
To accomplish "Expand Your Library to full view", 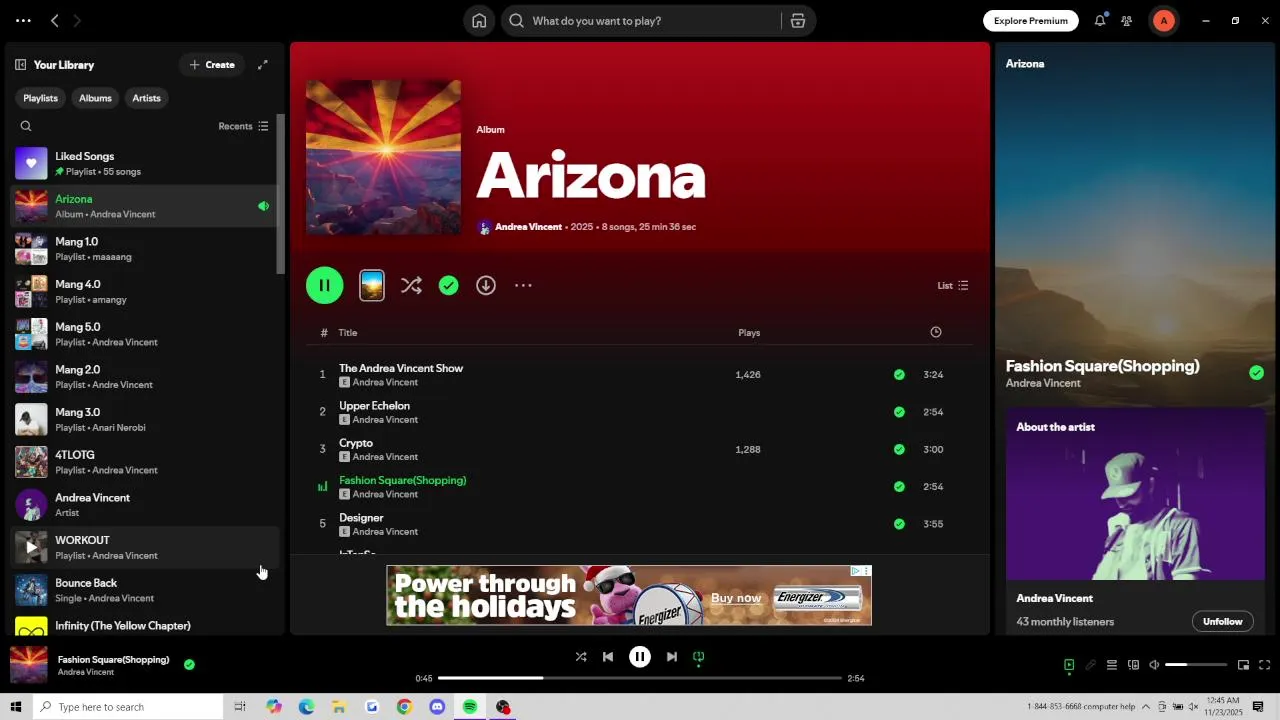I will [263, 65].
